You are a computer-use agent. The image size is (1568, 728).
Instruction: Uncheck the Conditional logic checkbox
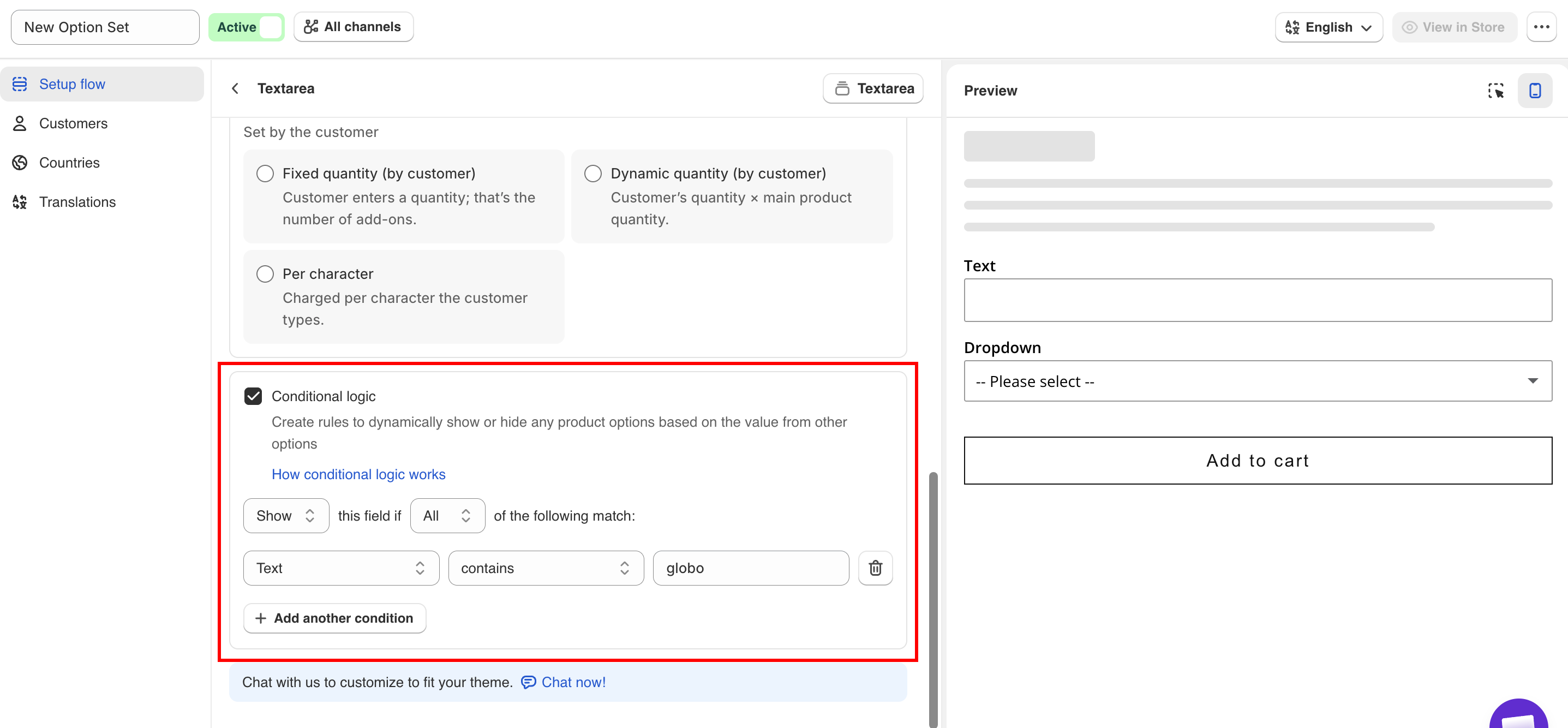pyautogui.click(x=253, y=396)
